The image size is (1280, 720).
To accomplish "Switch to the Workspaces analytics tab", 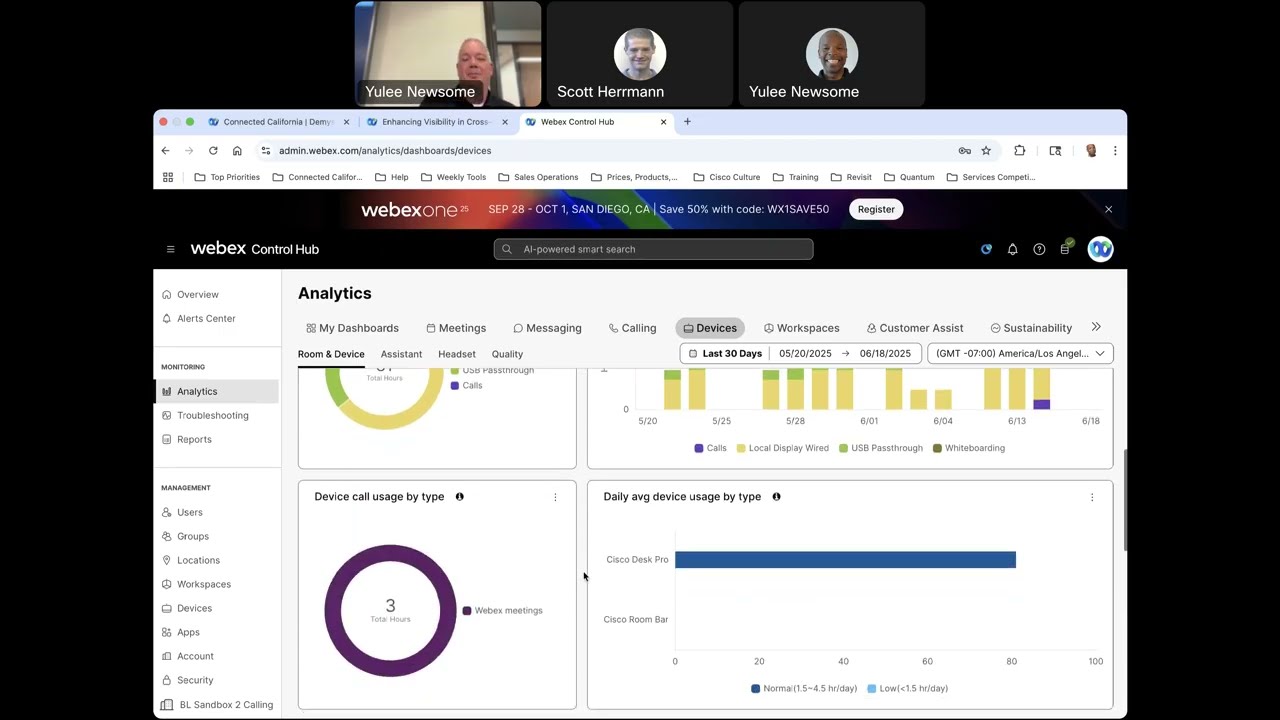I will [801, 328].
